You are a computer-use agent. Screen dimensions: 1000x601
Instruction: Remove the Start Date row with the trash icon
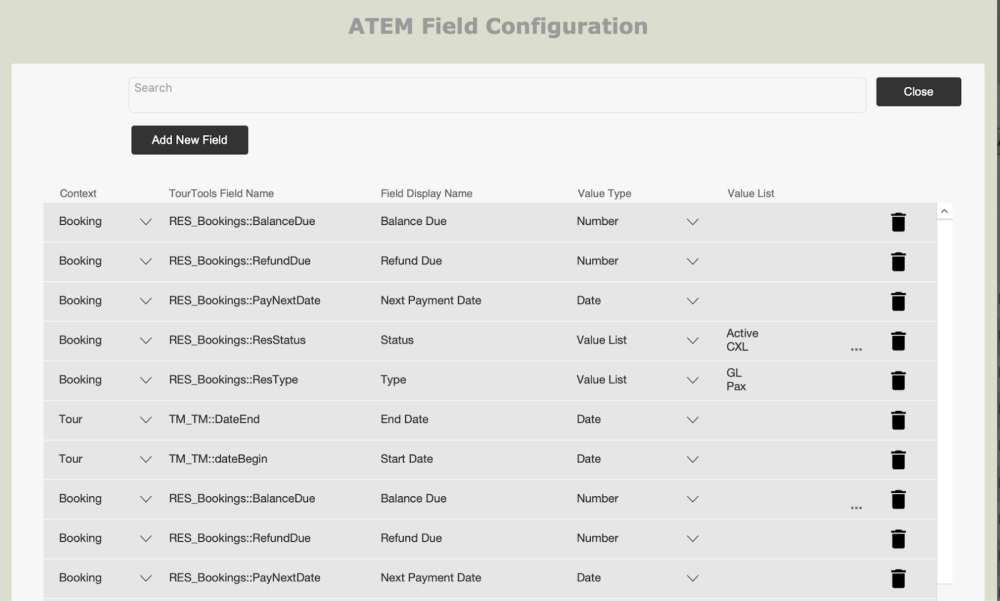[x=898, y=460]
